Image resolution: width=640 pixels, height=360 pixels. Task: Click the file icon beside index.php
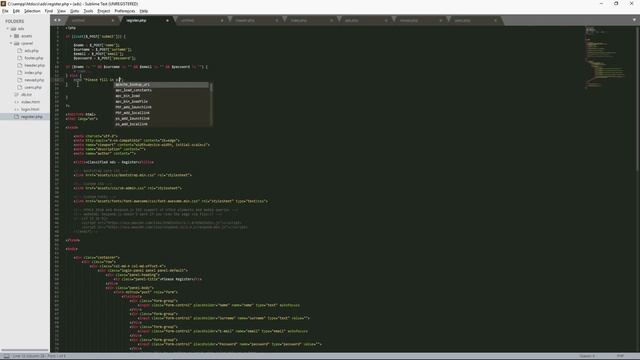[20, 73]
